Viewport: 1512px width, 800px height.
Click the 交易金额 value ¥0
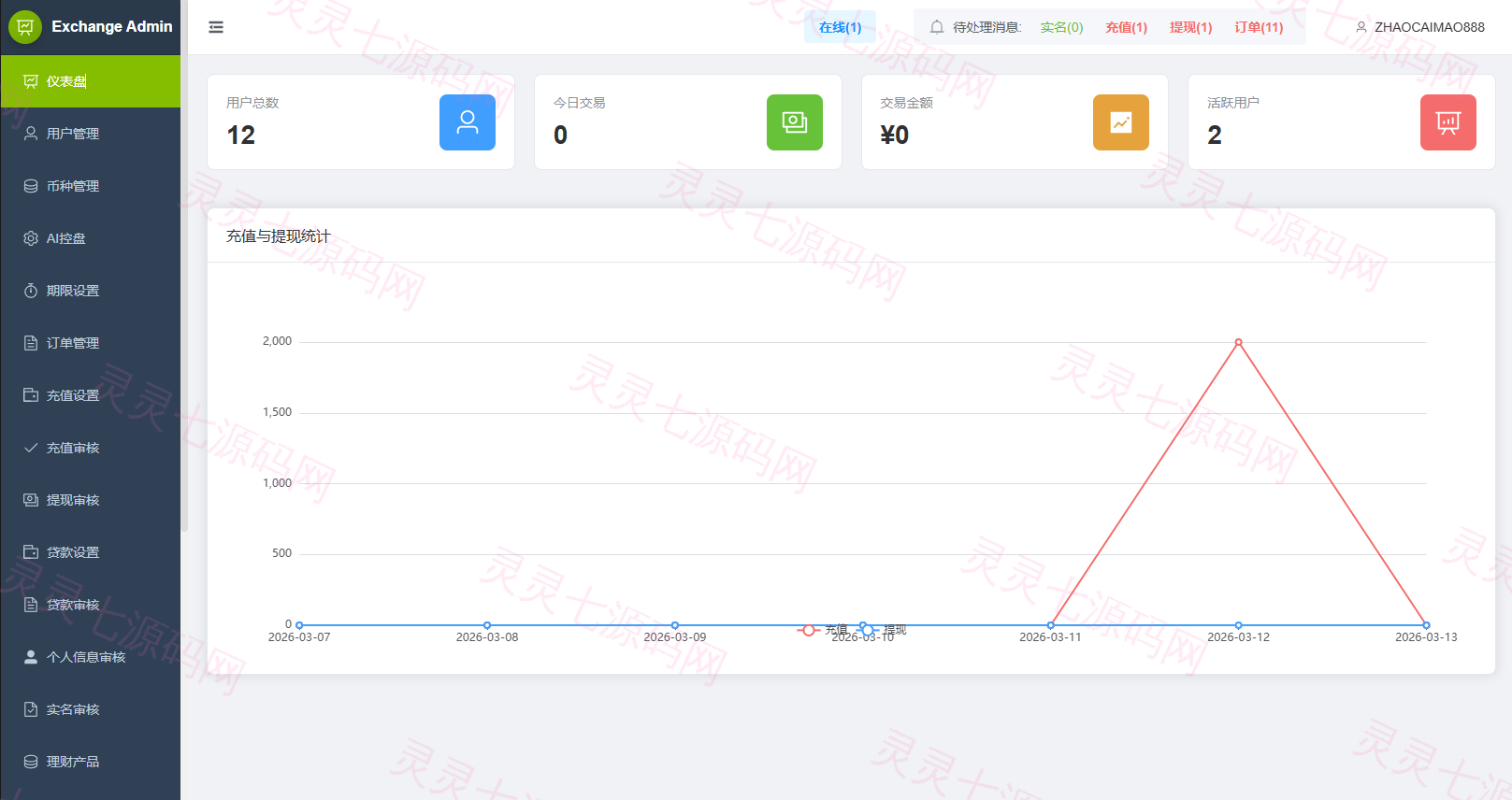coord(895,136)
